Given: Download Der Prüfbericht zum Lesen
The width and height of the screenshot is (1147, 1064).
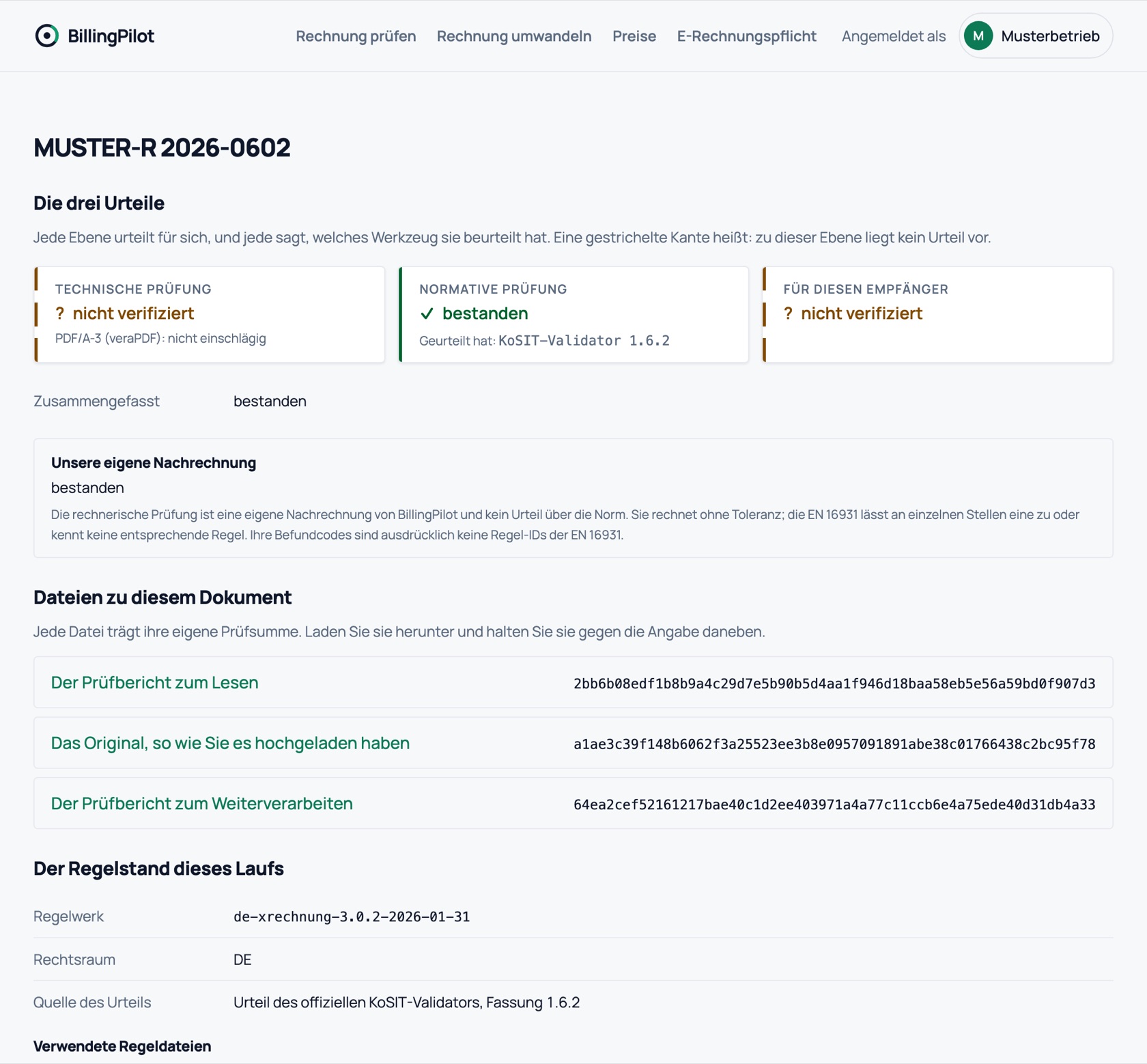Looking at the screenshot, I should coord(155,682).
